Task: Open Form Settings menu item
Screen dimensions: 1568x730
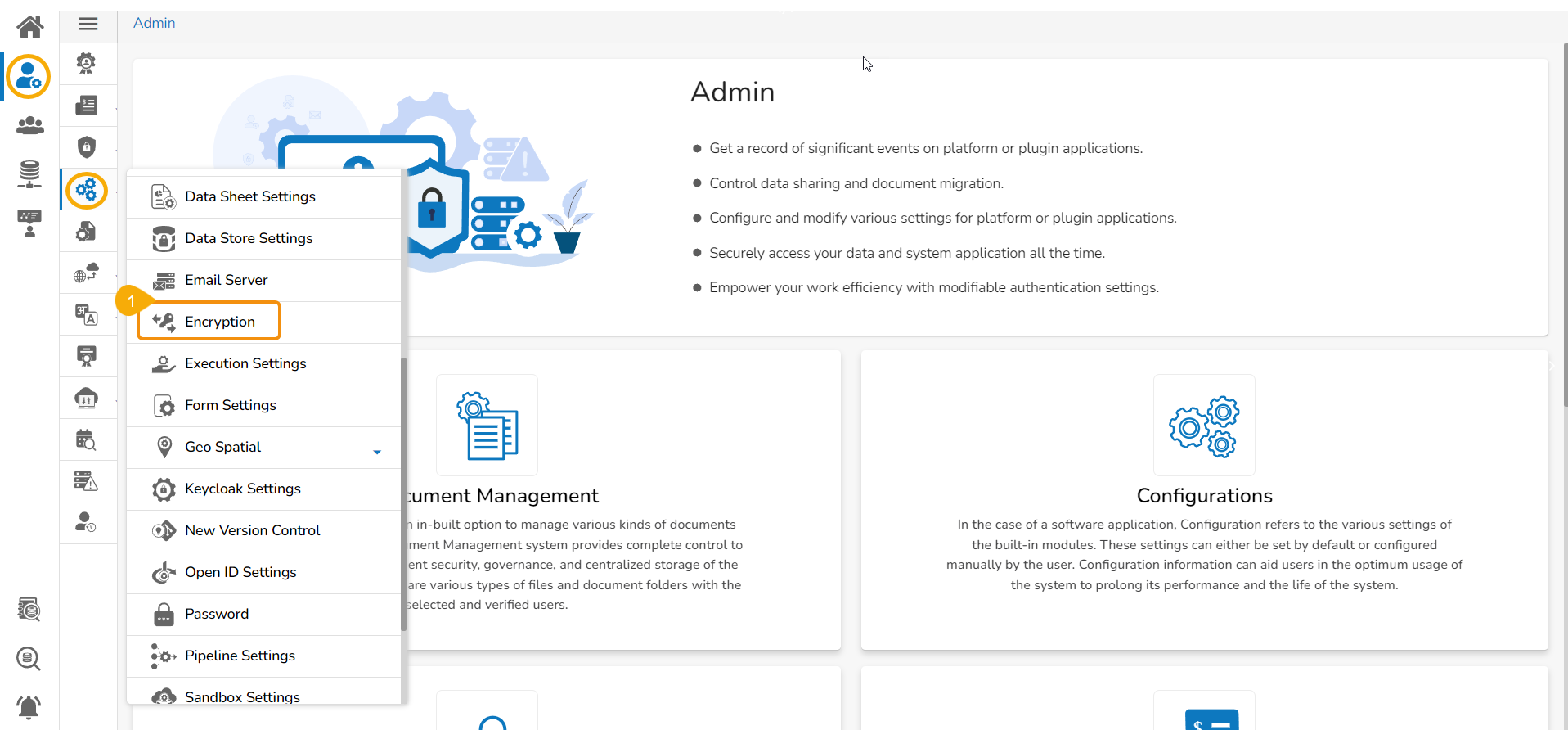Action: tap(263, 405)
